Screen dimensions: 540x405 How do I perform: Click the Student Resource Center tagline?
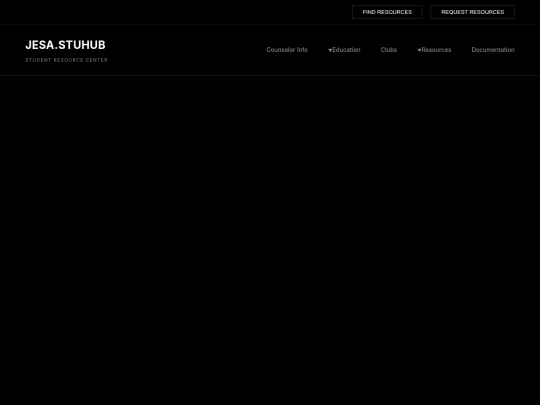click(66, 60)
